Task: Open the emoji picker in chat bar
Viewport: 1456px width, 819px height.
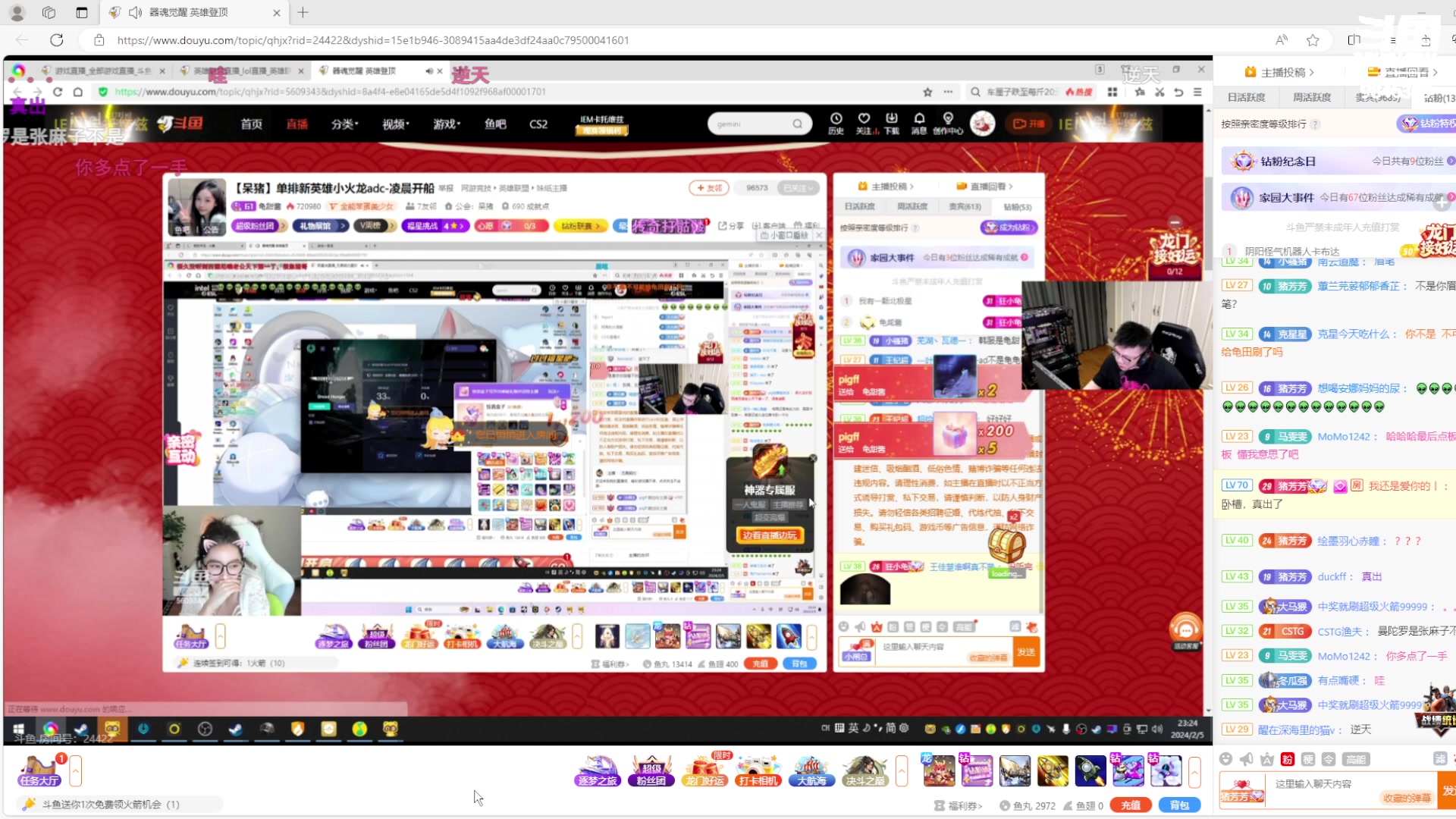Action: coord(1225,759)
